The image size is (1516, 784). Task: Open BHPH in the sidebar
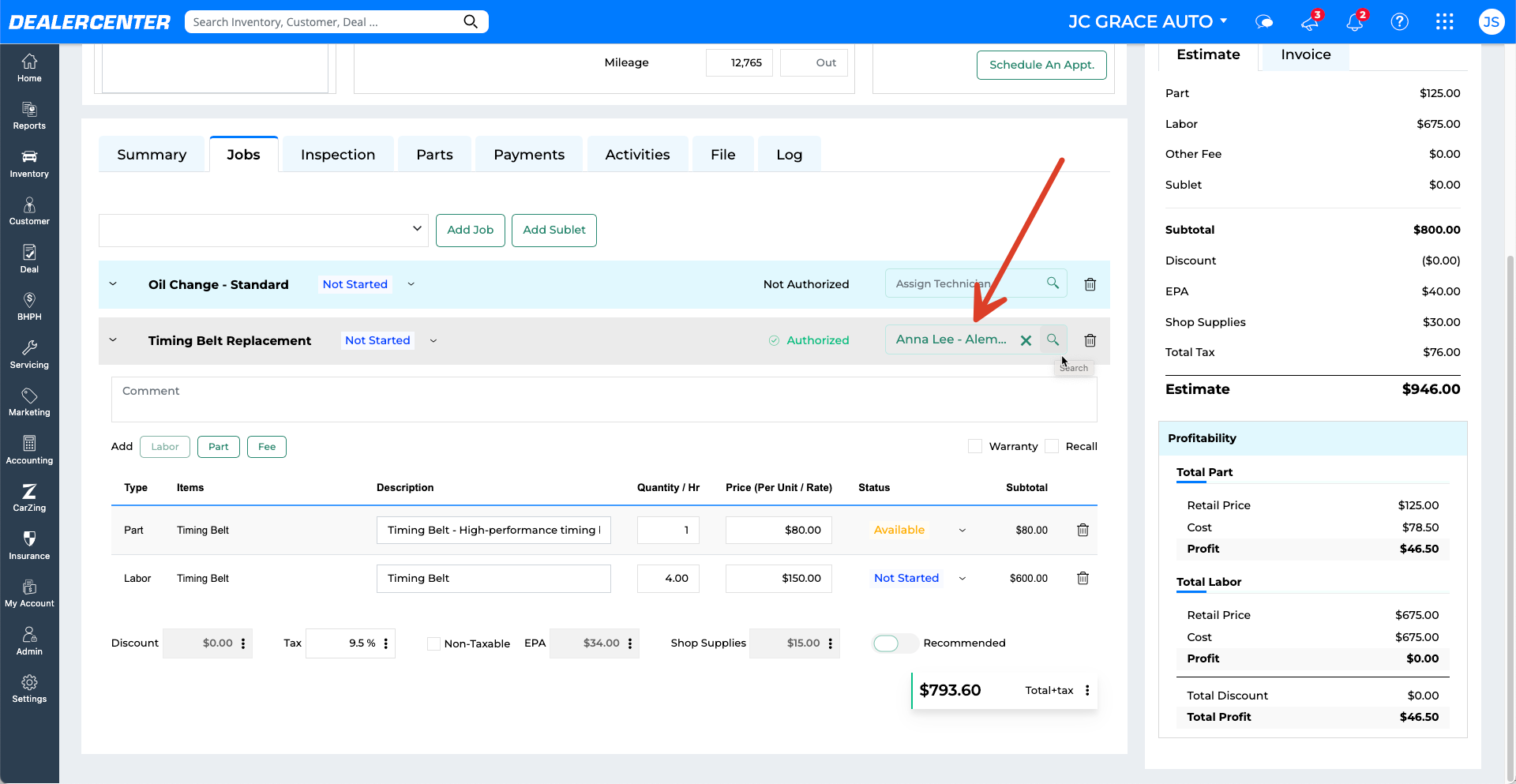[x=29, y=306]
